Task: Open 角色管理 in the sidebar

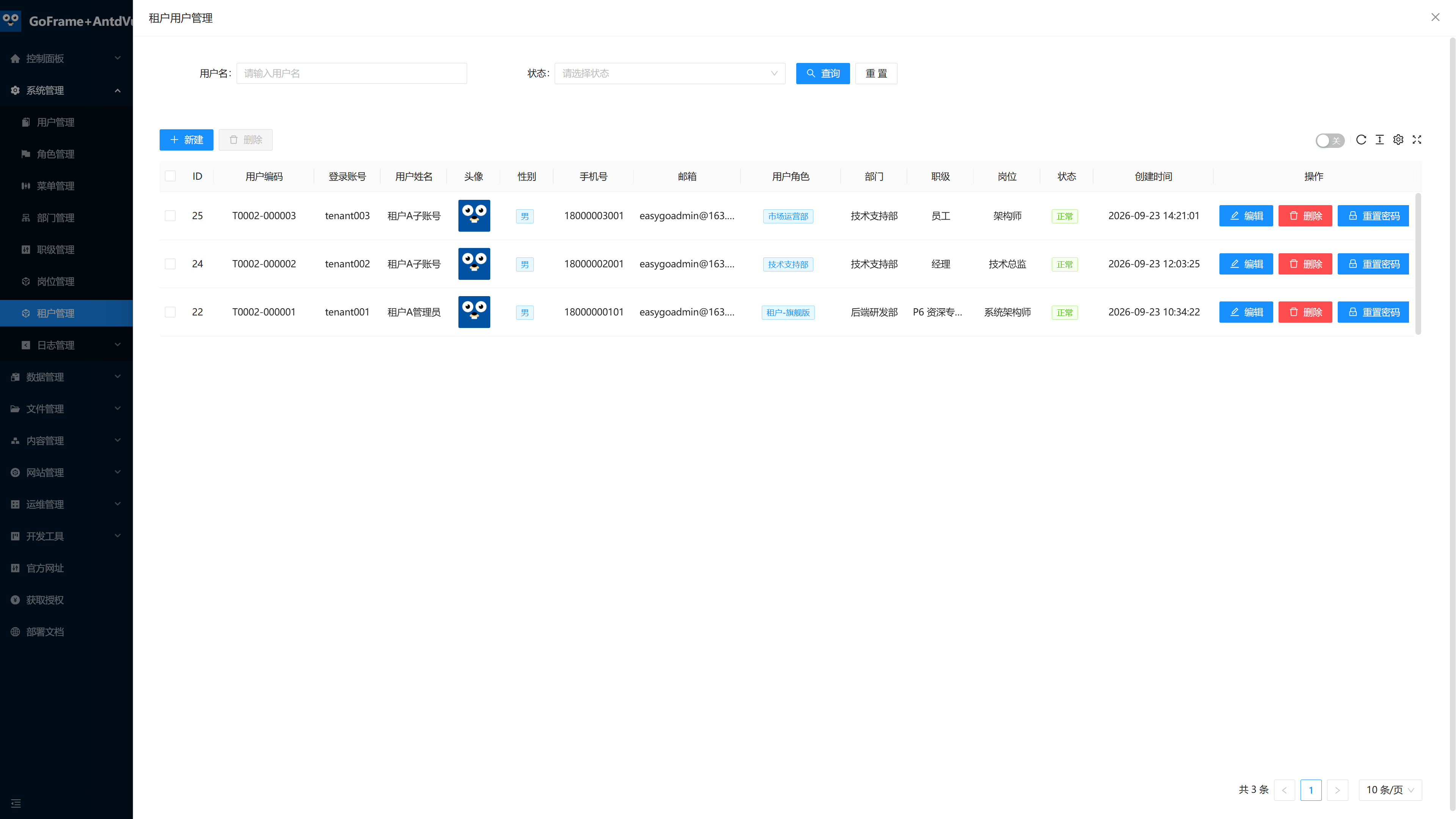Action: [x=66, y=154]
